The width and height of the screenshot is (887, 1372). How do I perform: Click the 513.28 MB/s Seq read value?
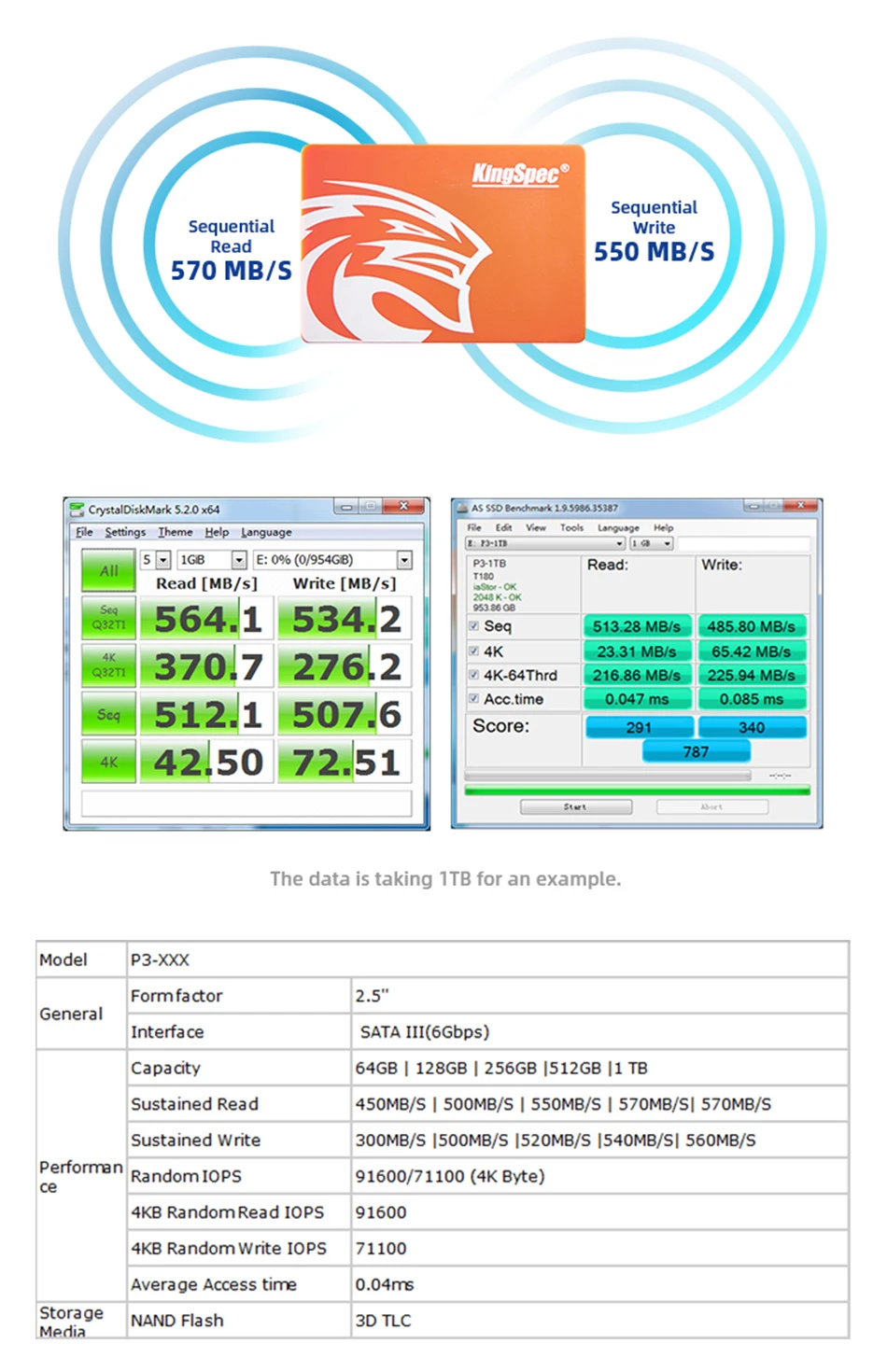click(638, 626)
